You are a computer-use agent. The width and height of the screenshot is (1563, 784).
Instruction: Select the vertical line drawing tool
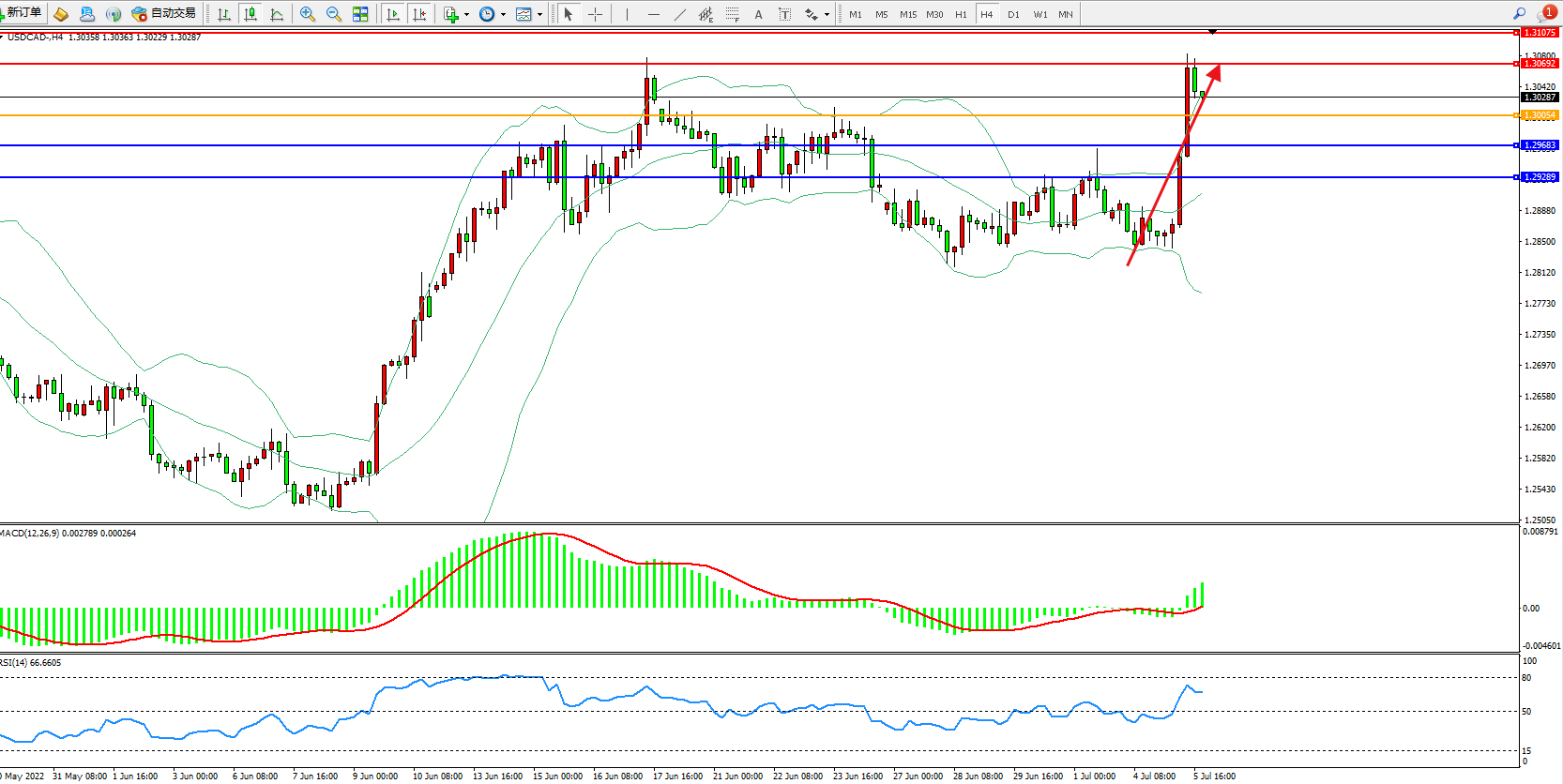coord(627,14)
